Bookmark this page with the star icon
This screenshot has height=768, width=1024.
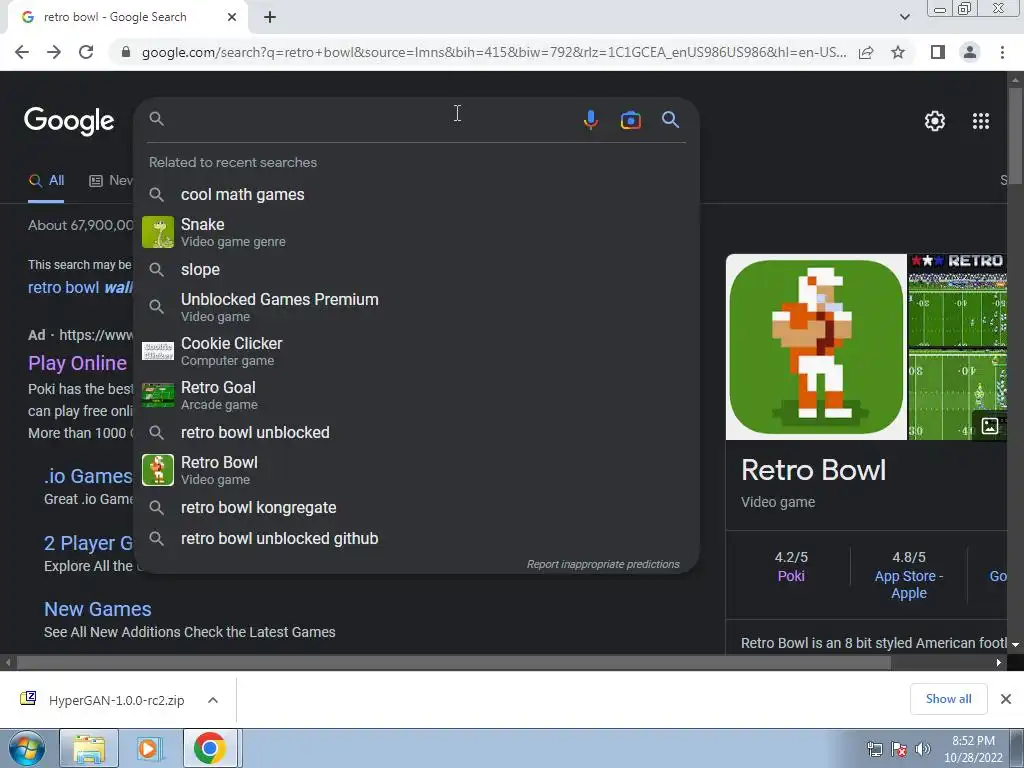(x=898, y=52)
